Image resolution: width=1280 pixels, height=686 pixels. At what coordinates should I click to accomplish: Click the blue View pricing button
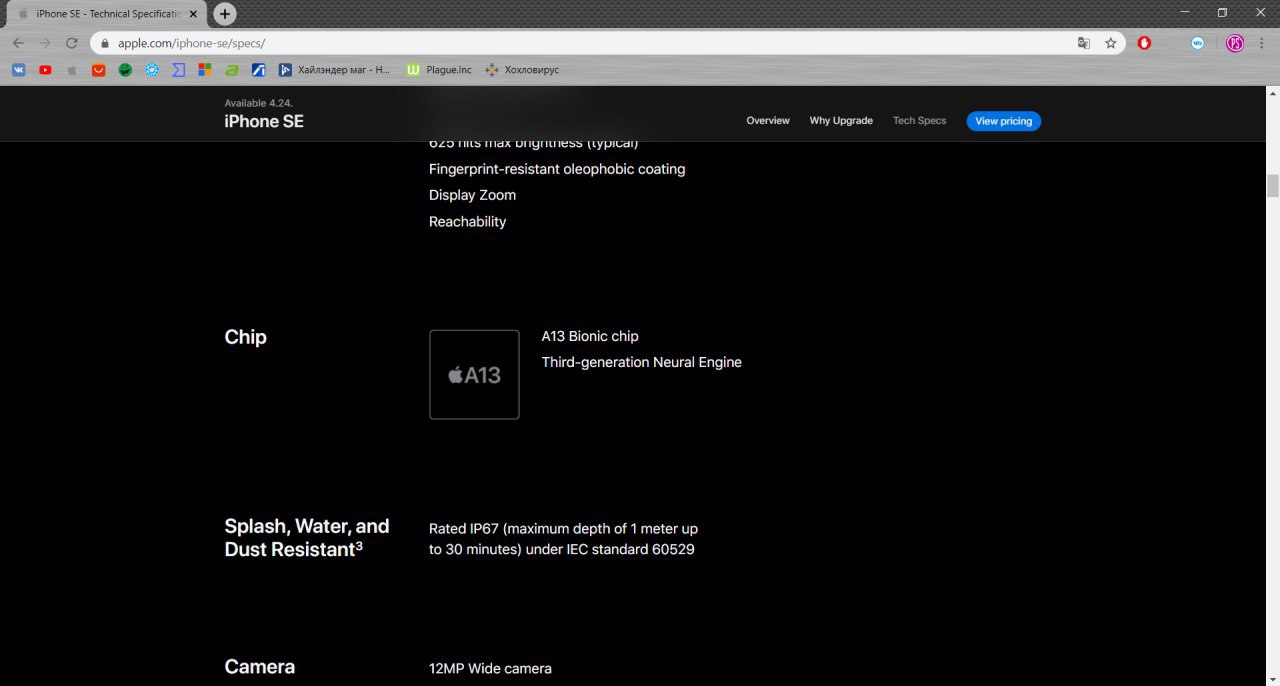(1003, 121)
